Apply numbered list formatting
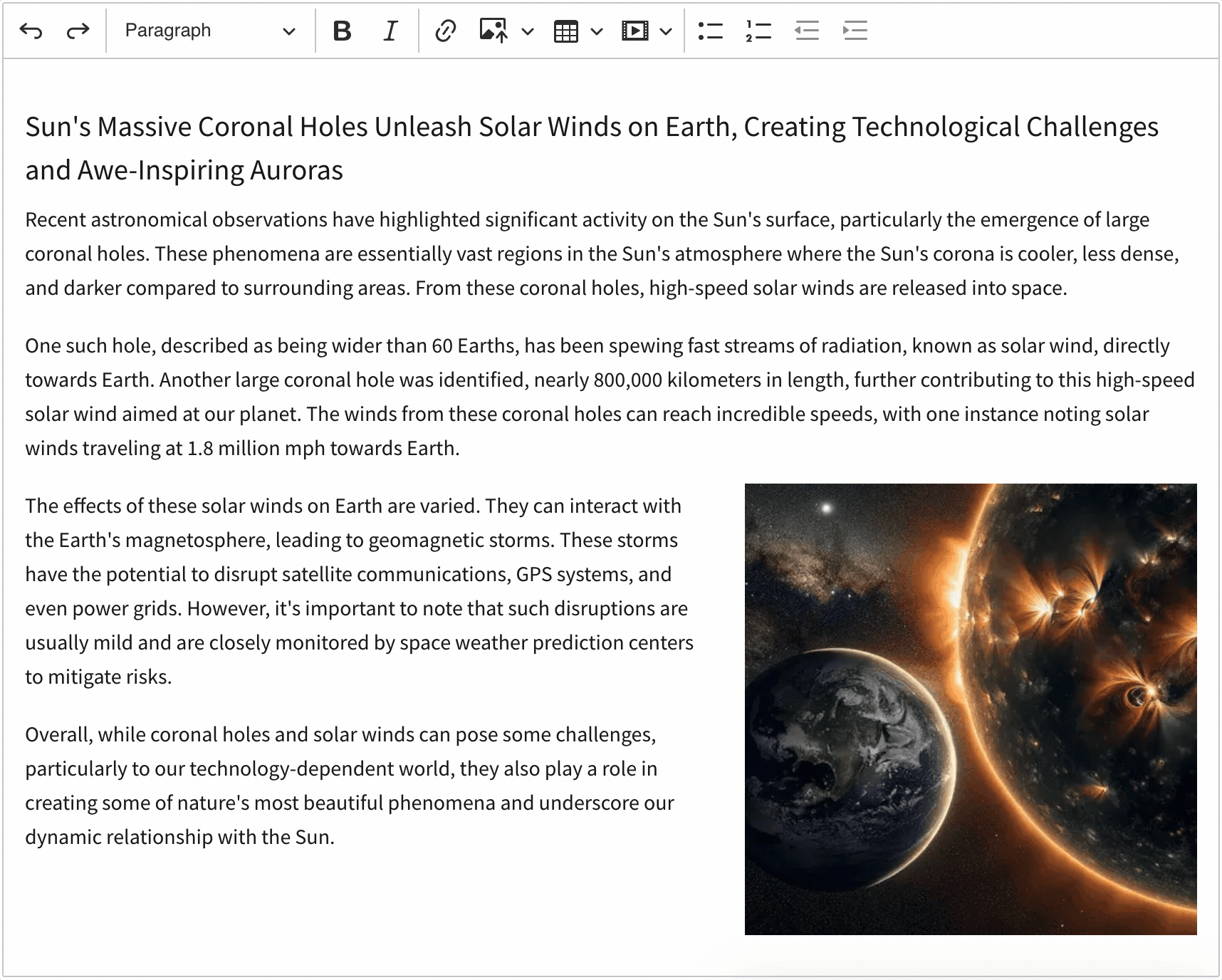This screenshot has width=1222, height=980. 758,31
